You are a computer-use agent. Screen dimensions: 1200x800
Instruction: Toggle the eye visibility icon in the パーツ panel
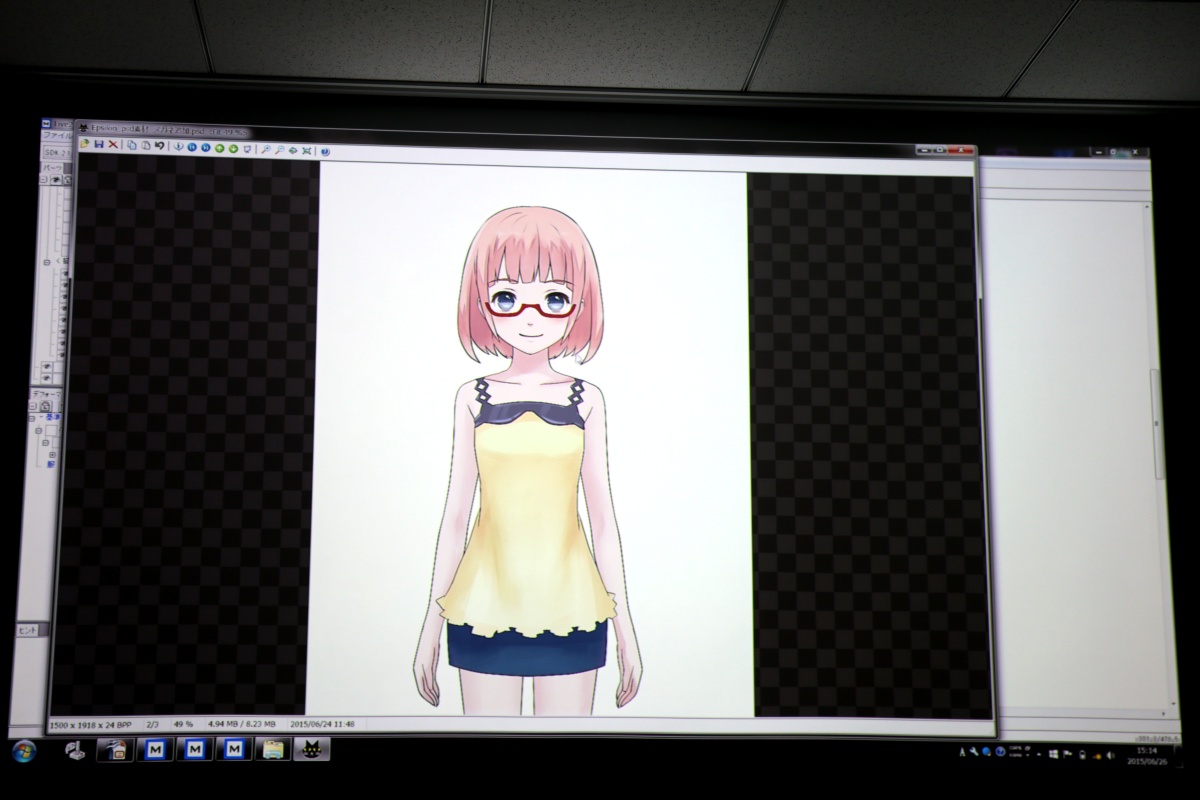click(x=56, y=180)
